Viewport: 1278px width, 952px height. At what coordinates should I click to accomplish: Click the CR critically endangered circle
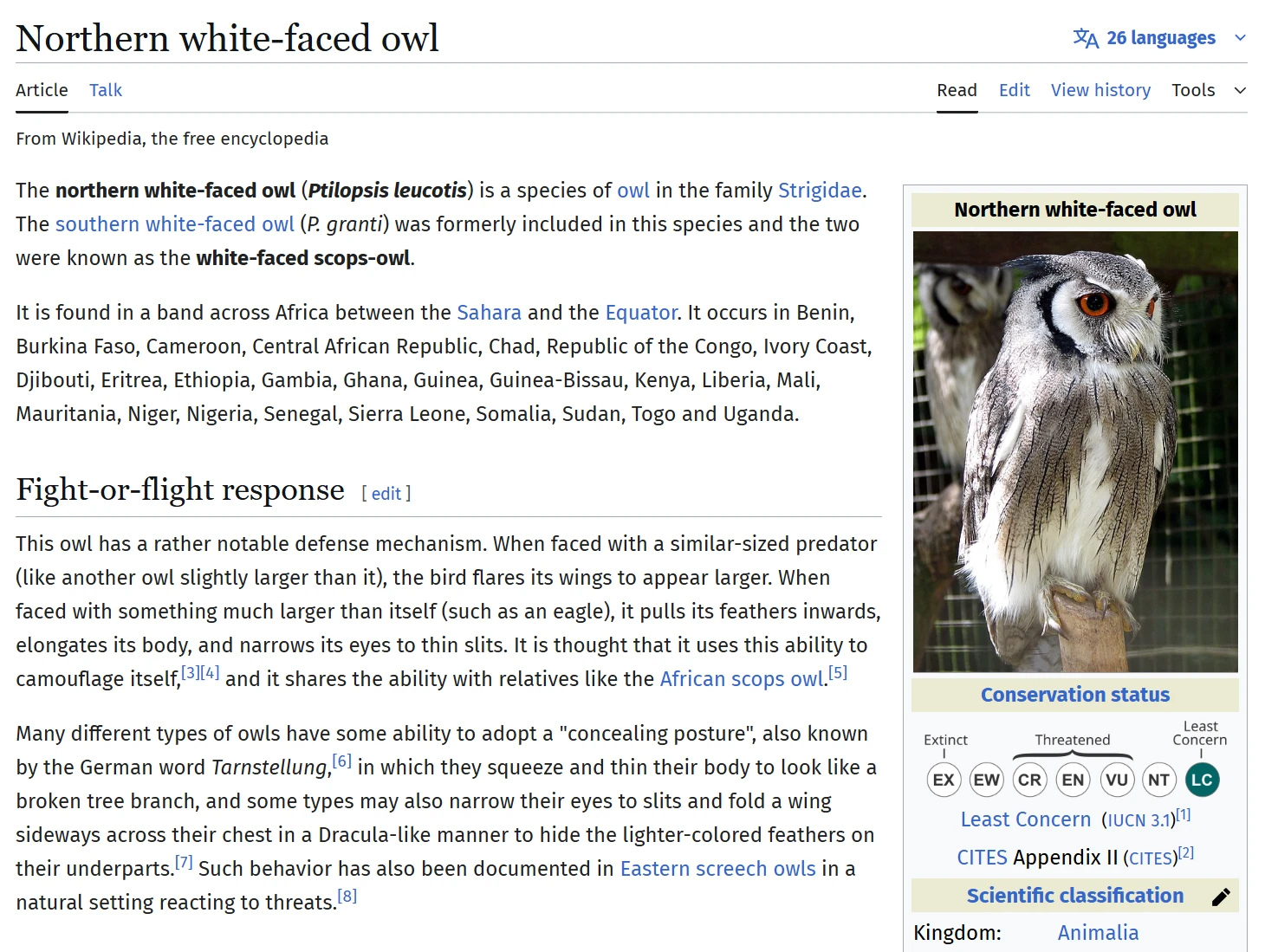point(1029,780)
